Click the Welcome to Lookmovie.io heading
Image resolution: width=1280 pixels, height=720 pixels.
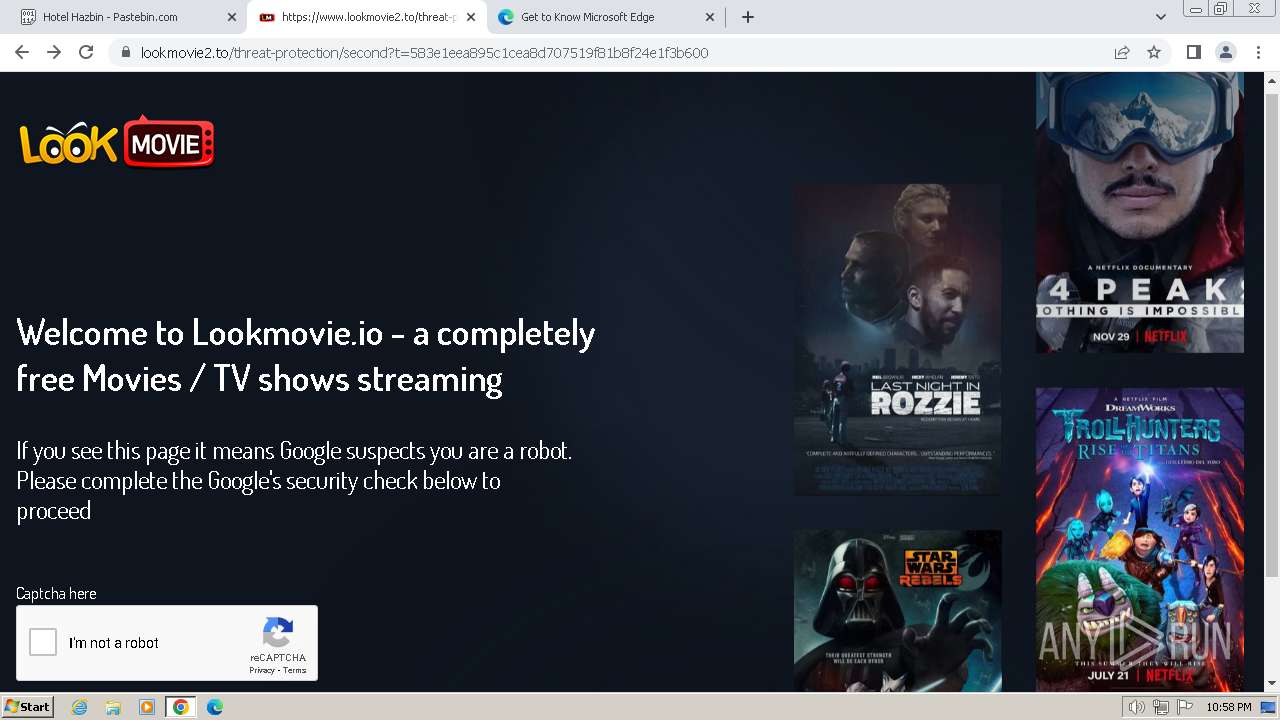(306, 355)
